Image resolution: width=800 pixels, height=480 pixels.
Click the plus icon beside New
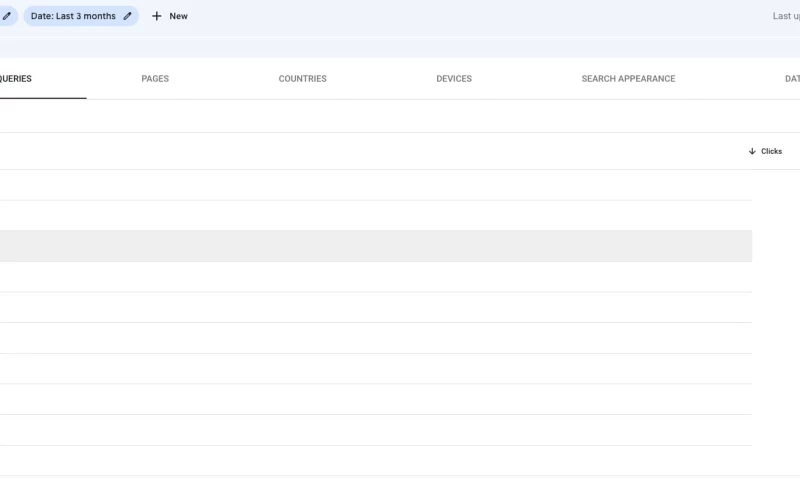(157, 16)
